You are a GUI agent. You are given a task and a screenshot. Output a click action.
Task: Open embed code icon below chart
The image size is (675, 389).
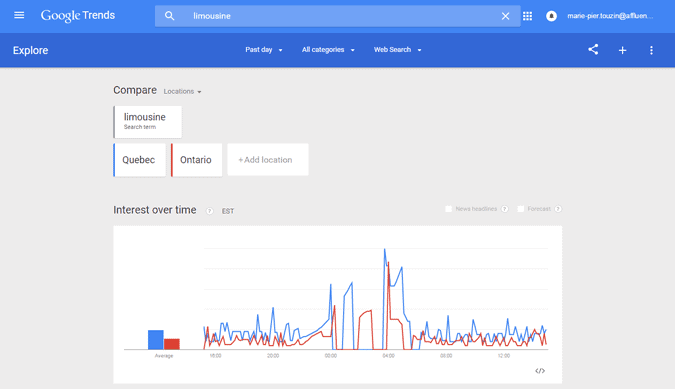pyautogui.click(x=540, y=370)
